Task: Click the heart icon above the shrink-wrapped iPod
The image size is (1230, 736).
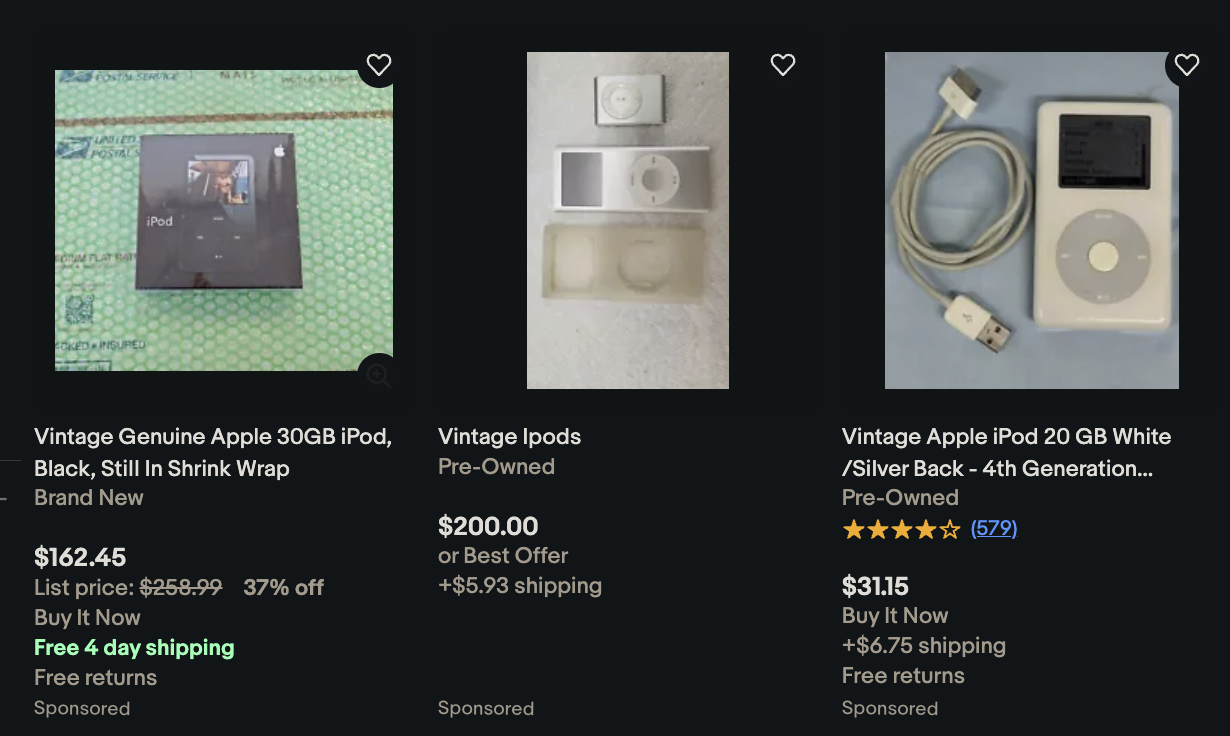Action: pos(378,64)
